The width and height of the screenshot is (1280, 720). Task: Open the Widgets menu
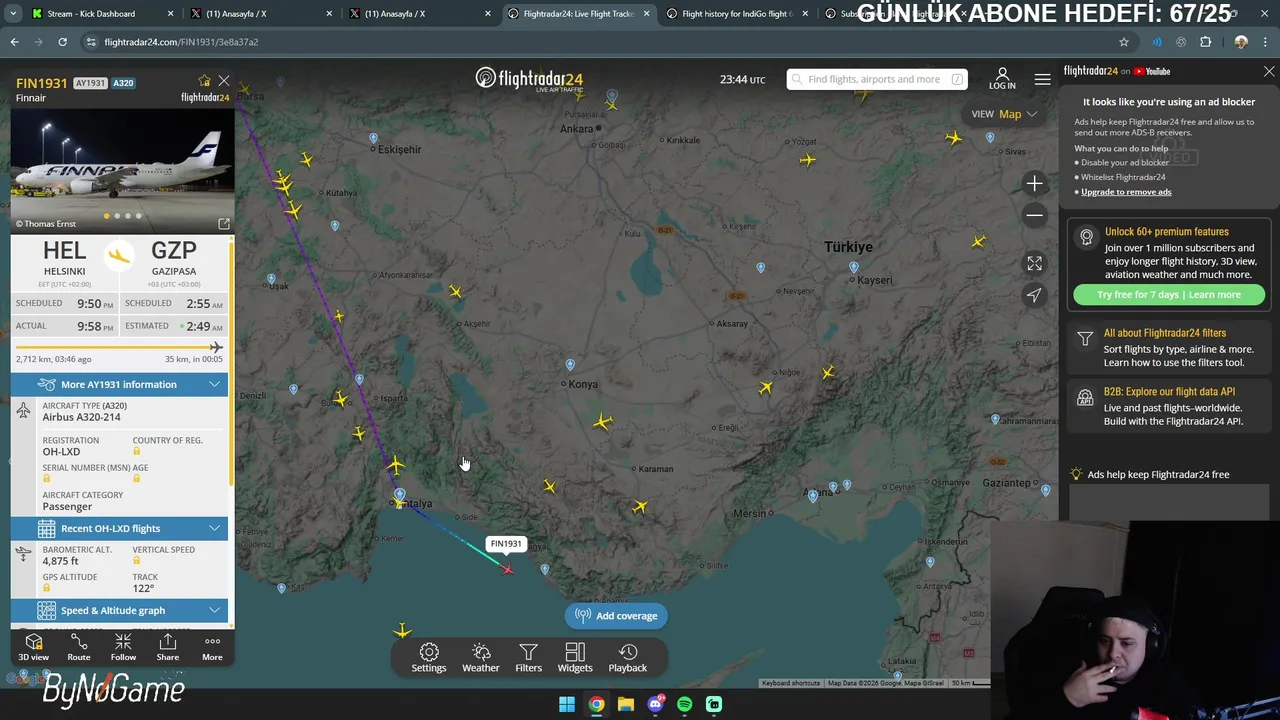575,658
